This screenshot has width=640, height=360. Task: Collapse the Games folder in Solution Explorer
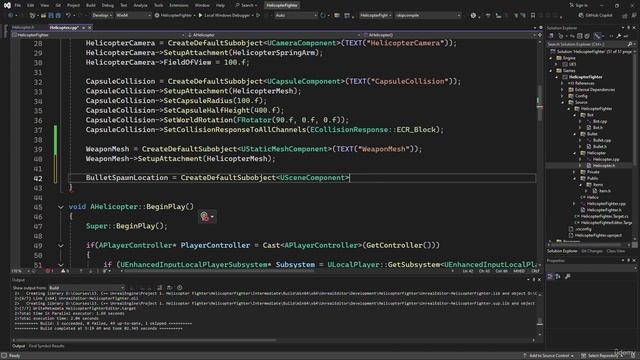click(x=551, y=71)
